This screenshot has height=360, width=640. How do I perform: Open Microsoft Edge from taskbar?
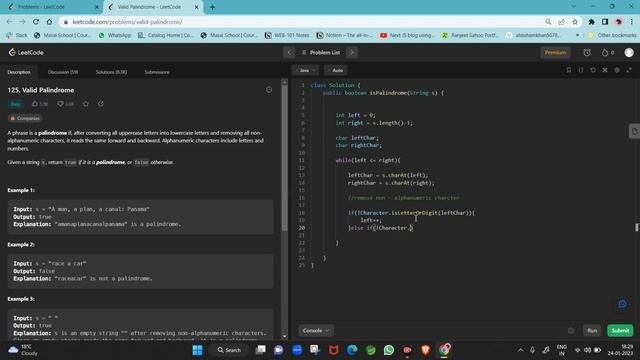pos(352,350)
